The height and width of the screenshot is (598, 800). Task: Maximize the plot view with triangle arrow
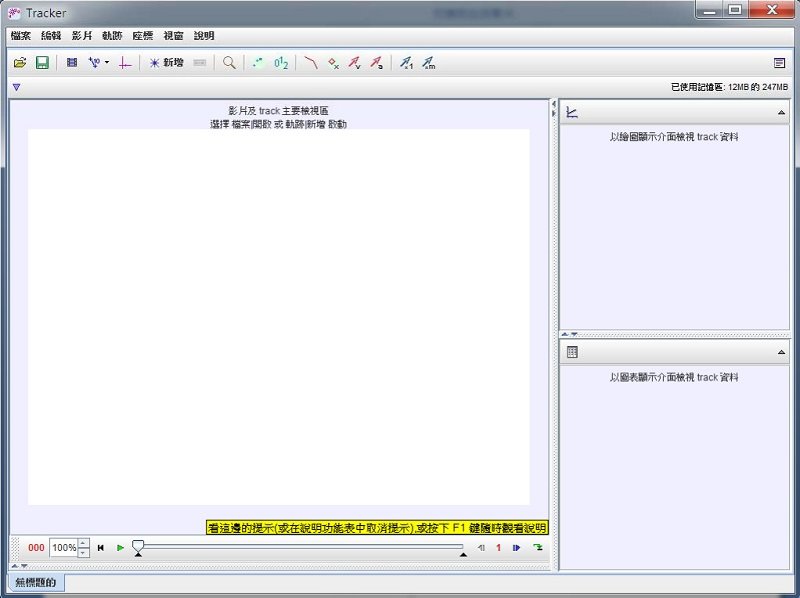781,112
